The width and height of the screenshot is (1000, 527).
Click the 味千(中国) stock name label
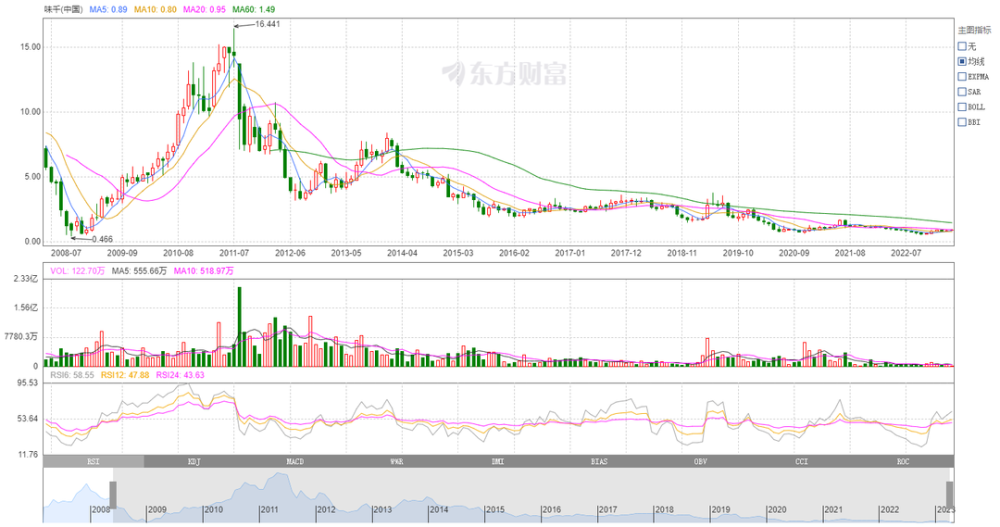[63, 10]
